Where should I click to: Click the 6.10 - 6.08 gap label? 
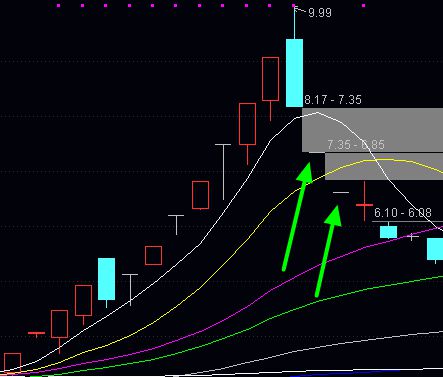coord(403,213)
